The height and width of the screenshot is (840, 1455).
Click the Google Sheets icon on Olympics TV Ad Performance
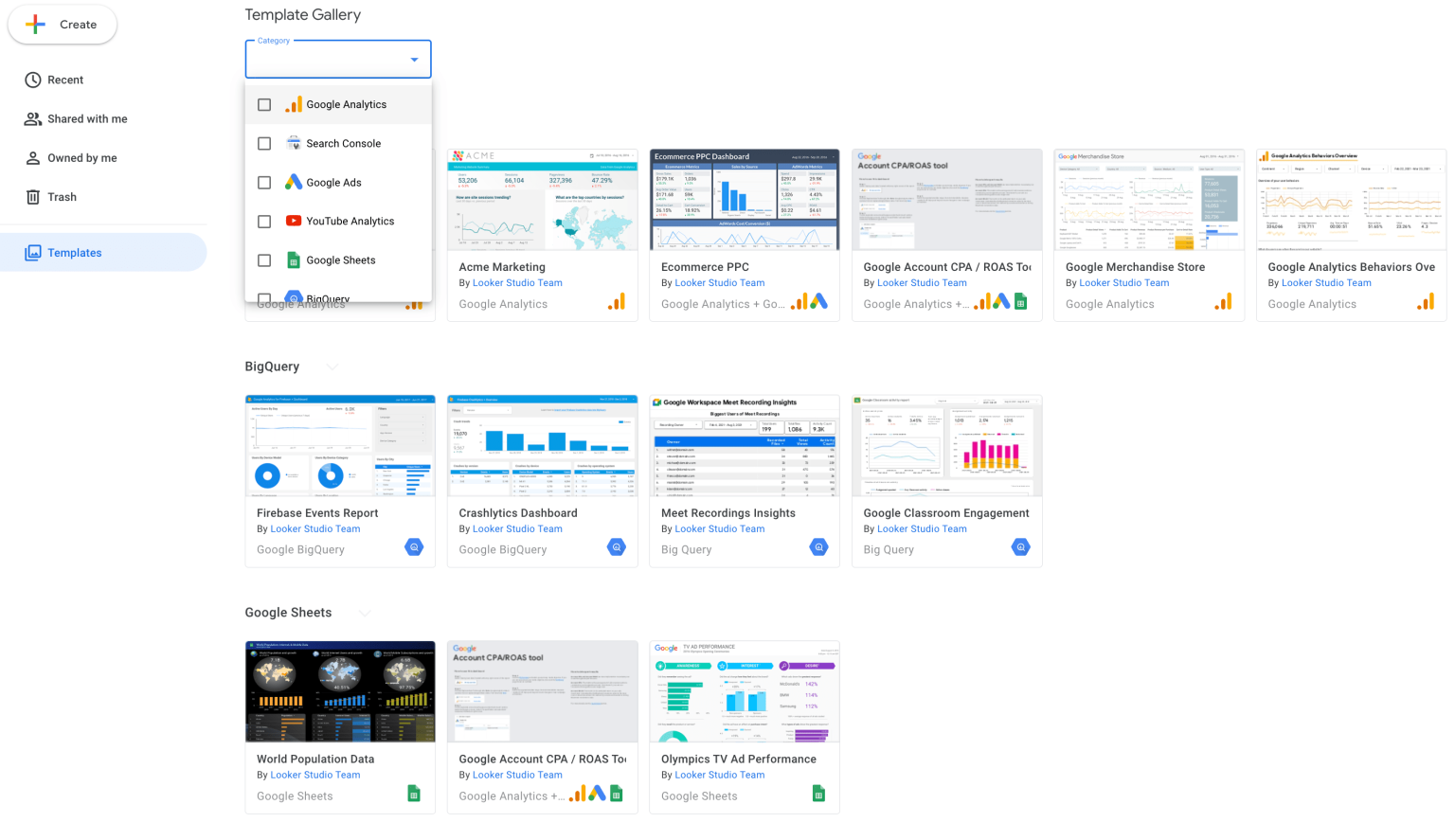(x=818, y=793)
